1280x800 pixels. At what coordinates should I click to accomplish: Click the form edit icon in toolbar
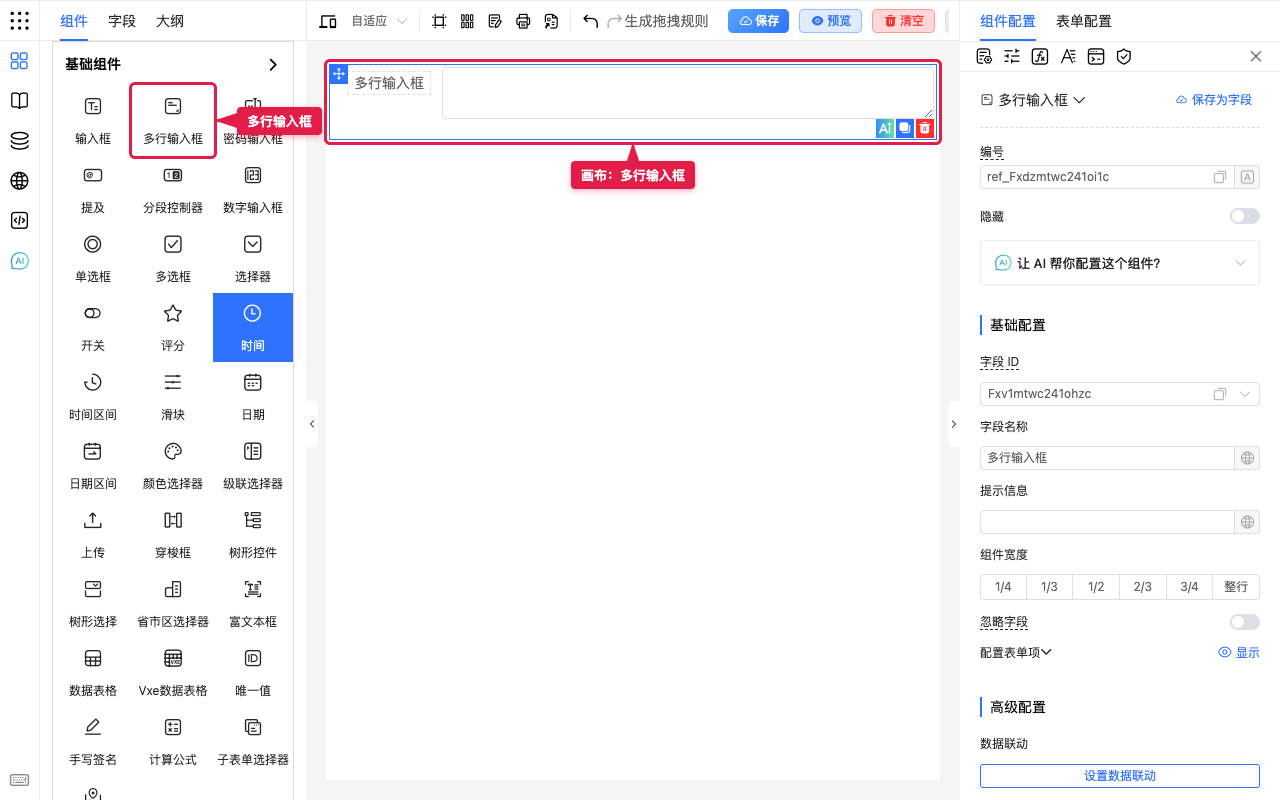(x=495, y=21)
